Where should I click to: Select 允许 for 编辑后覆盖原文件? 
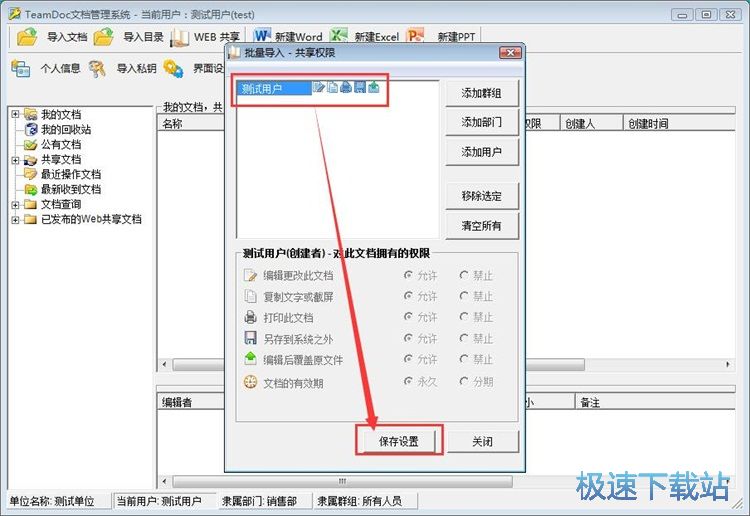point(408,359)
